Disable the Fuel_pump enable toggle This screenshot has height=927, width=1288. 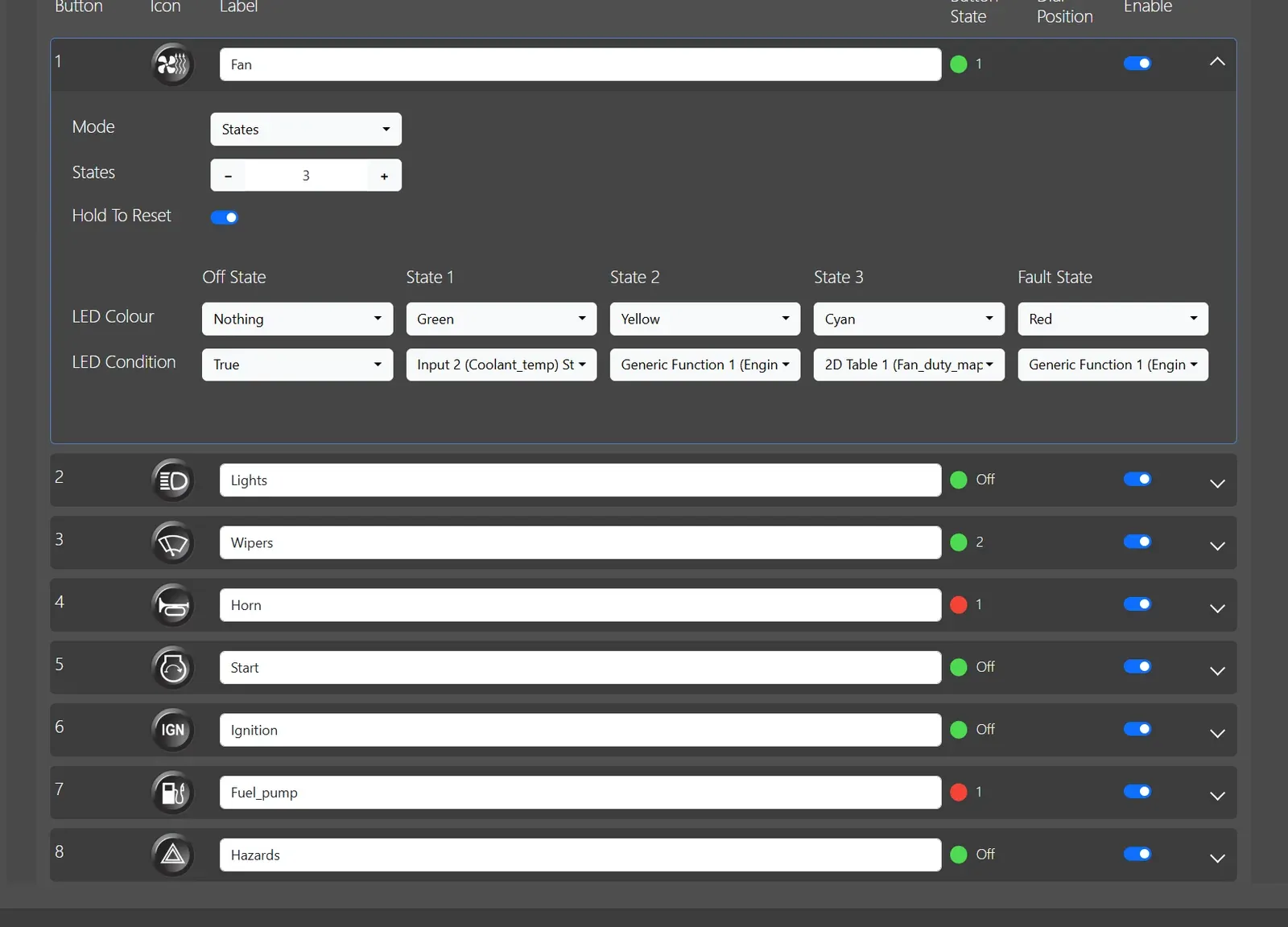[x=1137, y=792]
